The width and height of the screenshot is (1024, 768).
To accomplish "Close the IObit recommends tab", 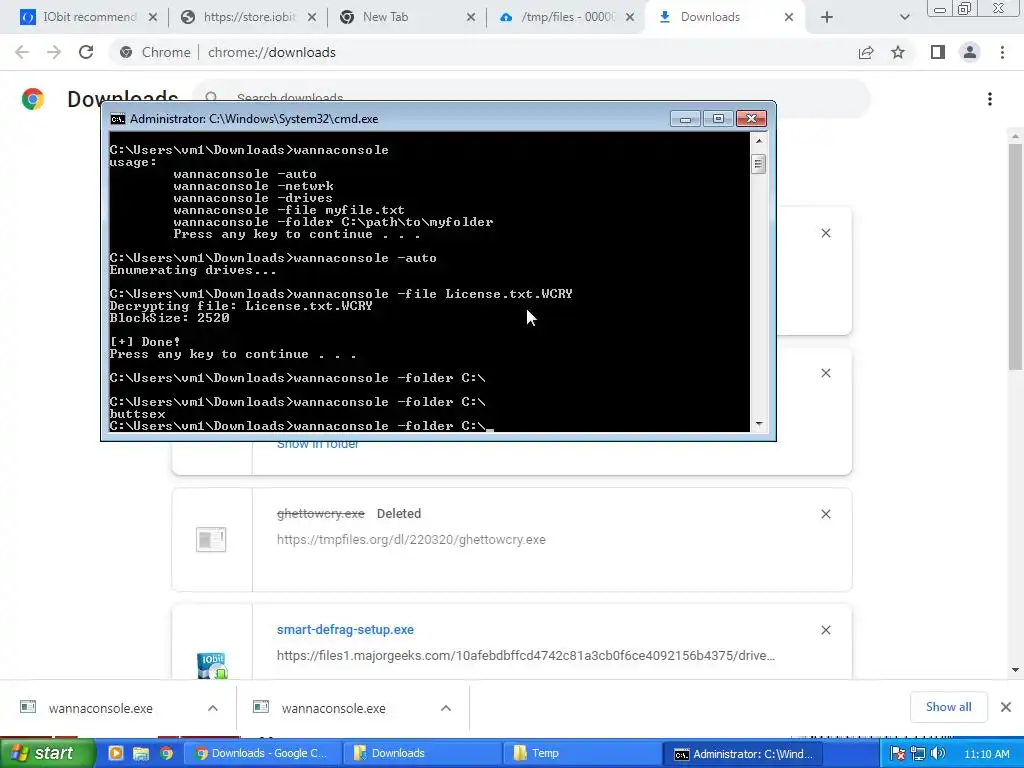I will pyautogui.click(x=153, y=18).
